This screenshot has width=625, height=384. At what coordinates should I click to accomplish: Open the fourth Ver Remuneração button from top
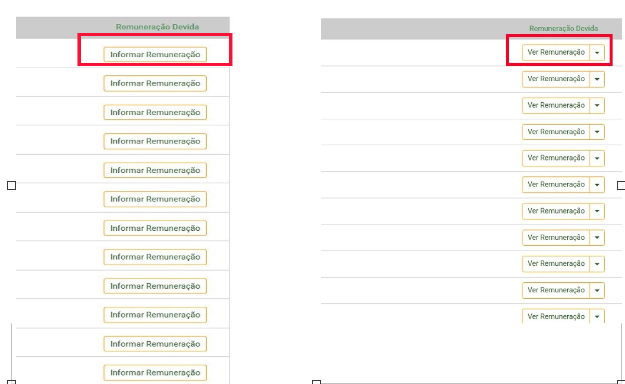556,132
